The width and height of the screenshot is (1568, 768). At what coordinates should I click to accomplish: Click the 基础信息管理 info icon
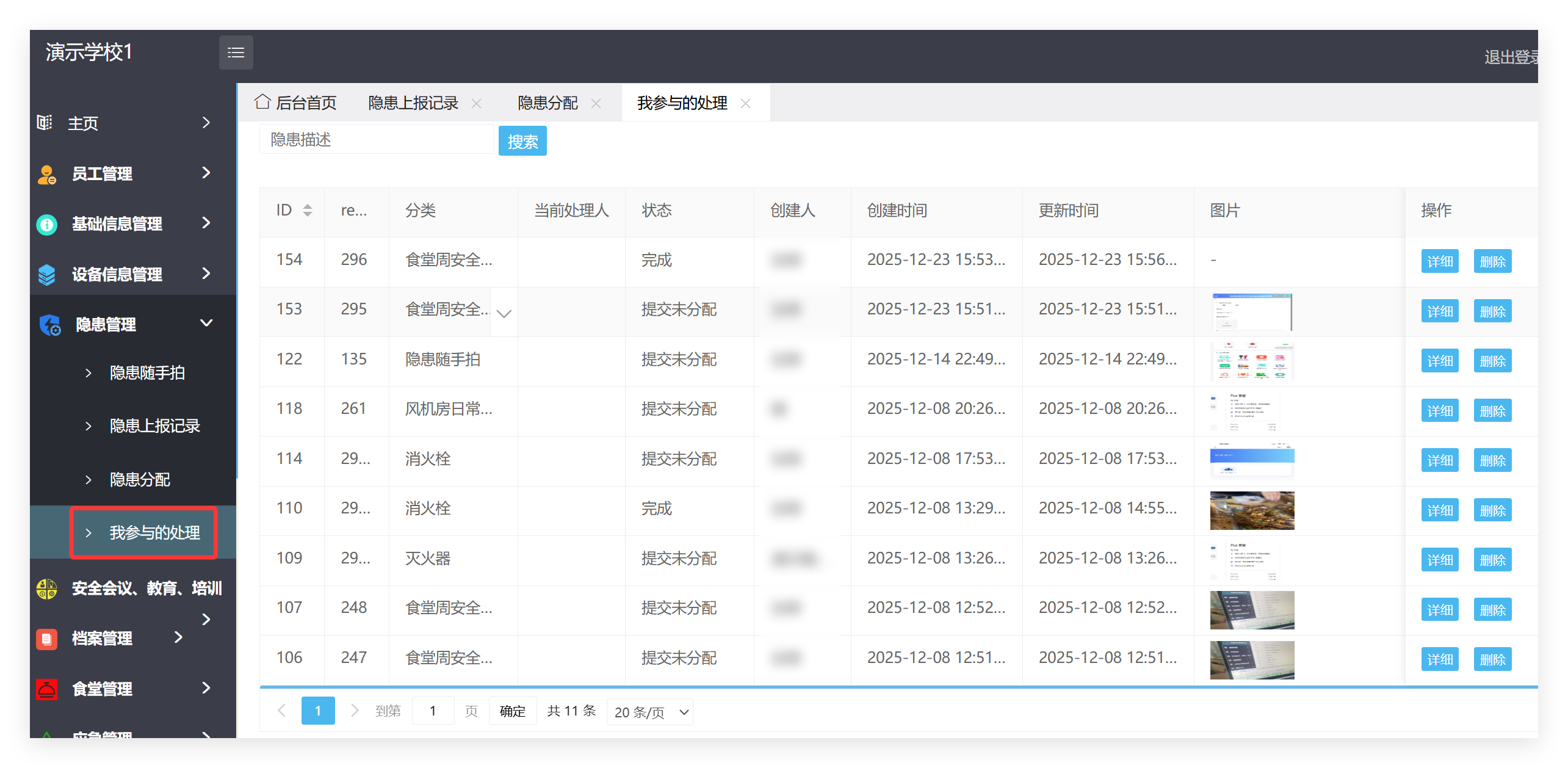pos(46,224)
